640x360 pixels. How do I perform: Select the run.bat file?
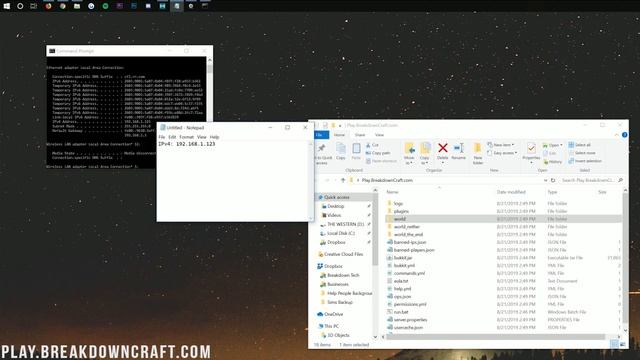(x=401, y=312)
